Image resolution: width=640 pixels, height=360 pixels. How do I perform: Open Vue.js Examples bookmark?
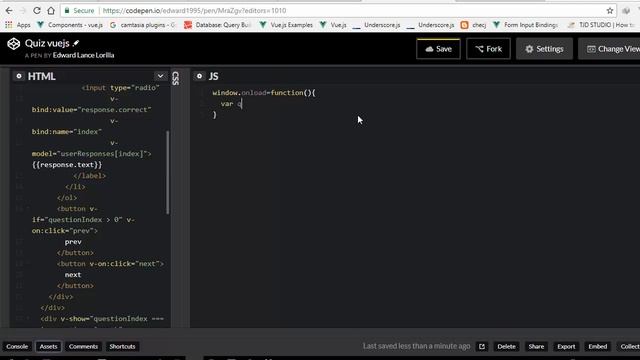(286, 25)
